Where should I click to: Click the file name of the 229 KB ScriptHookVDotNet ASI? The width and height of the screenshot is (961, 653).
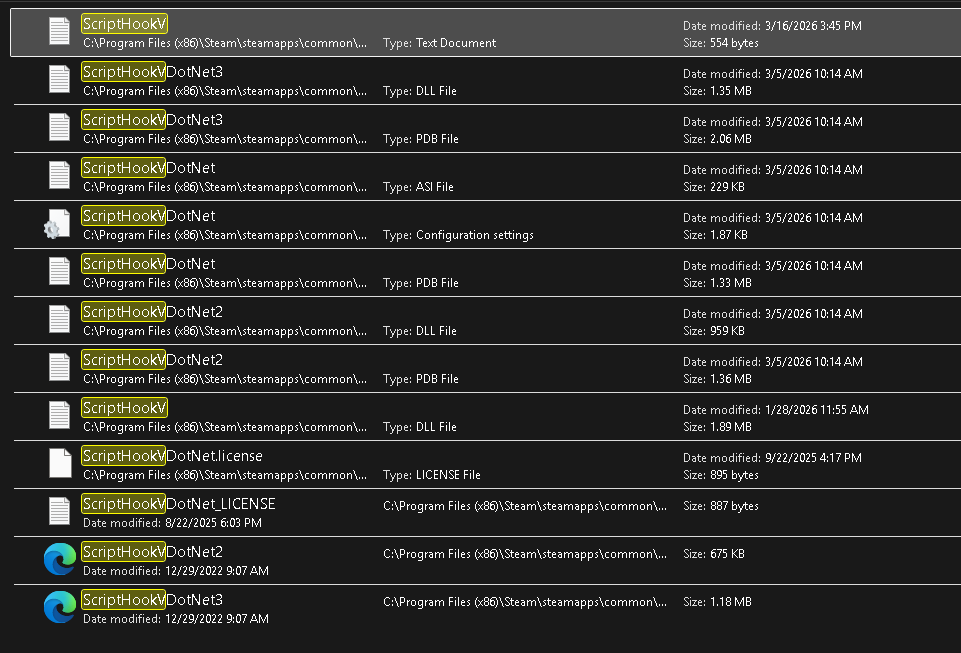click(149, 168)
